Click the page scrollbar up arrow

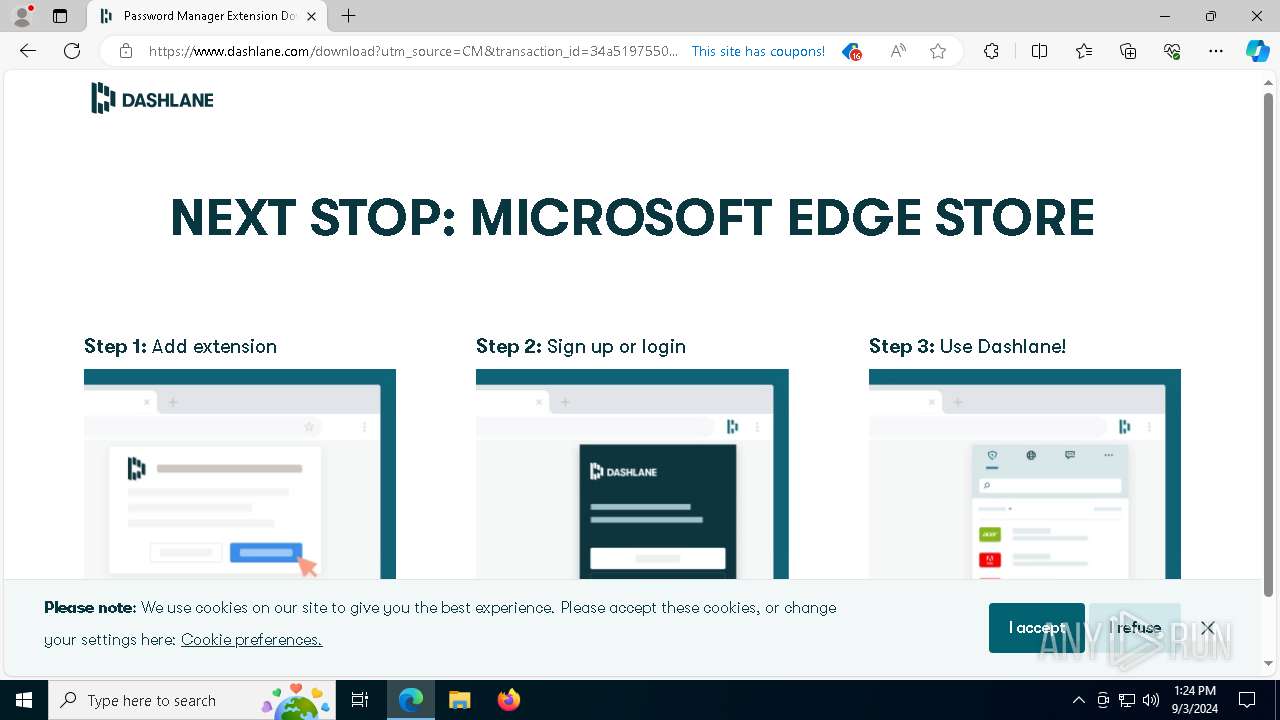tap(1269, 82)
